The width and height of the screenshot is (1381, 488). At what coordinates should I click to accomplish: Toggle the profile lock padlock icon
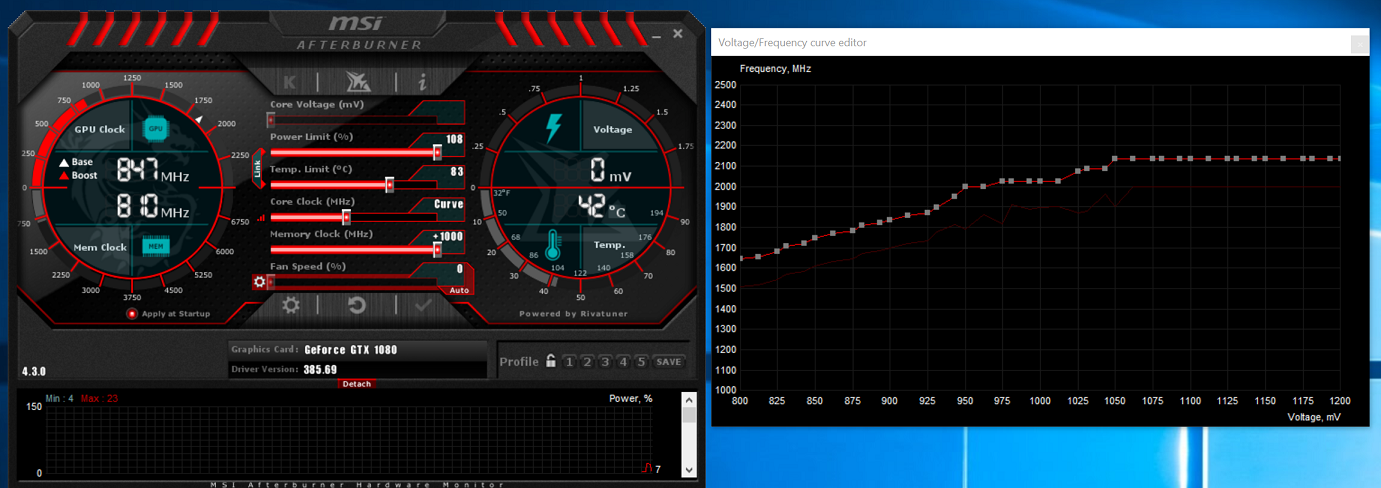[550, 361]
